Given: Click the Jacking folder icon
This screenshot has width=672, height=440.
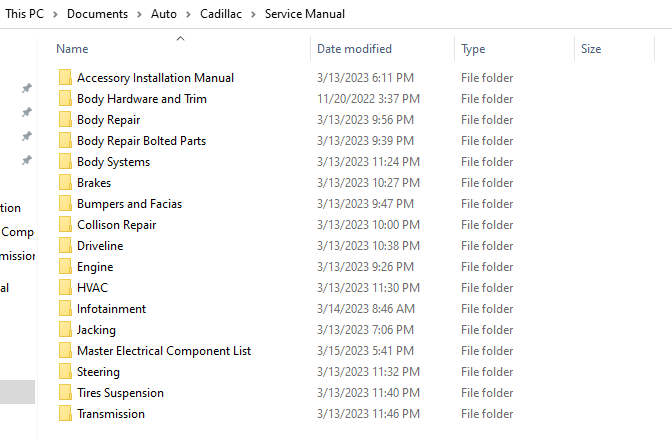Looking at the screenshot, I should point(65,329).
